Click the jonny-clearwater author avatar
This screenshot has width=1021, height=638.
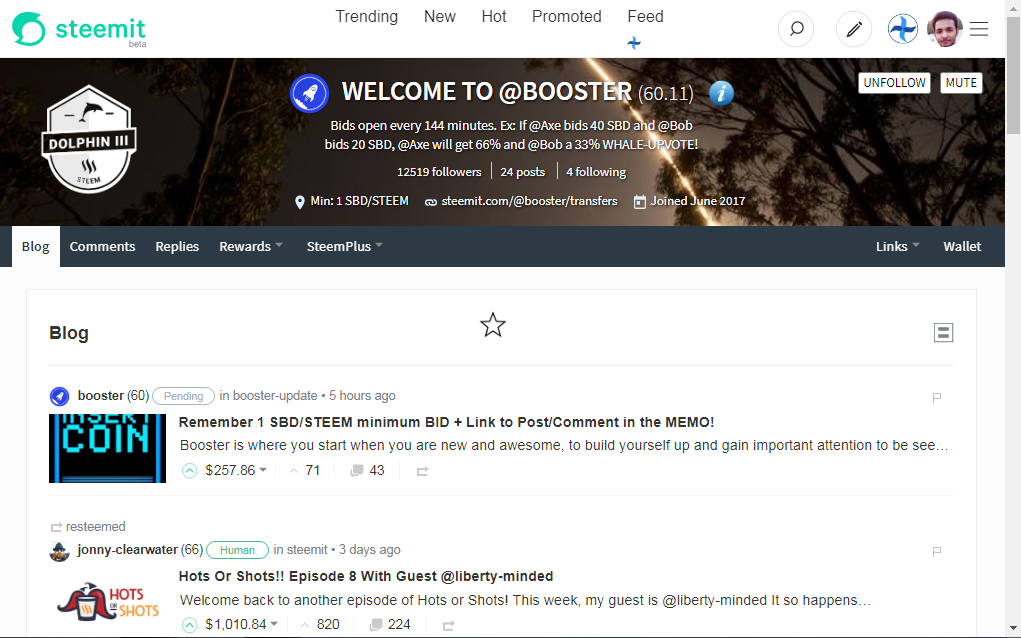coord(59,551)
